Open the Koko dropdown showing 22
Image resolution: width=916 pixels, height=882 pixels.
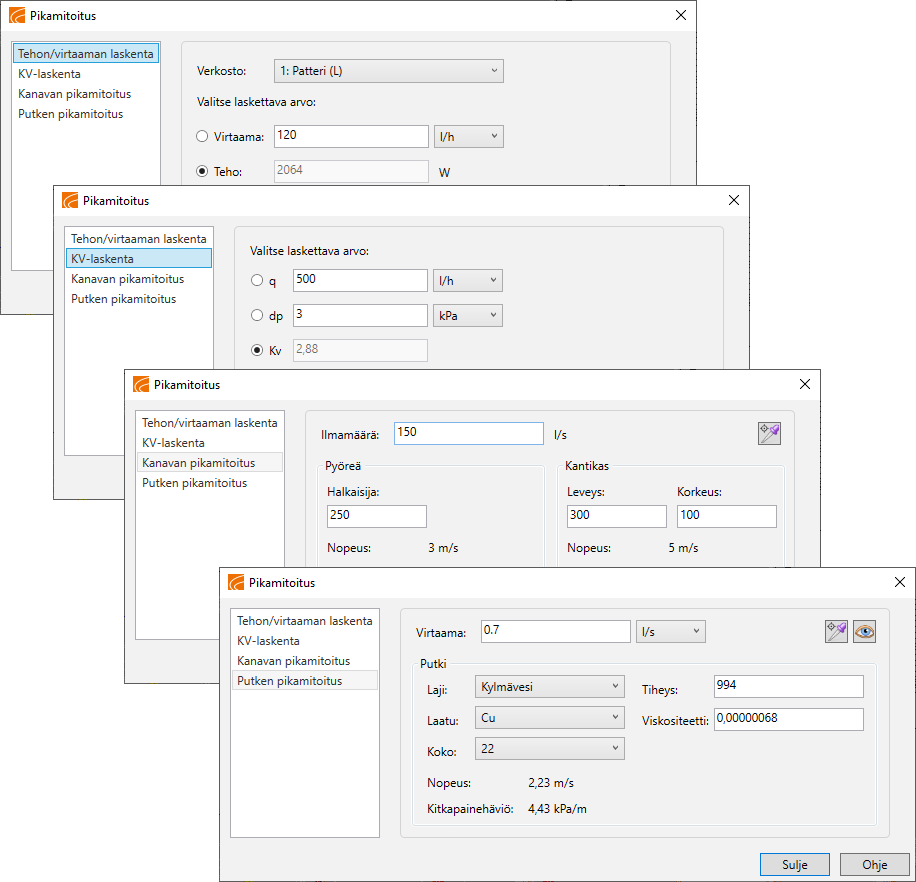(550, 749)
